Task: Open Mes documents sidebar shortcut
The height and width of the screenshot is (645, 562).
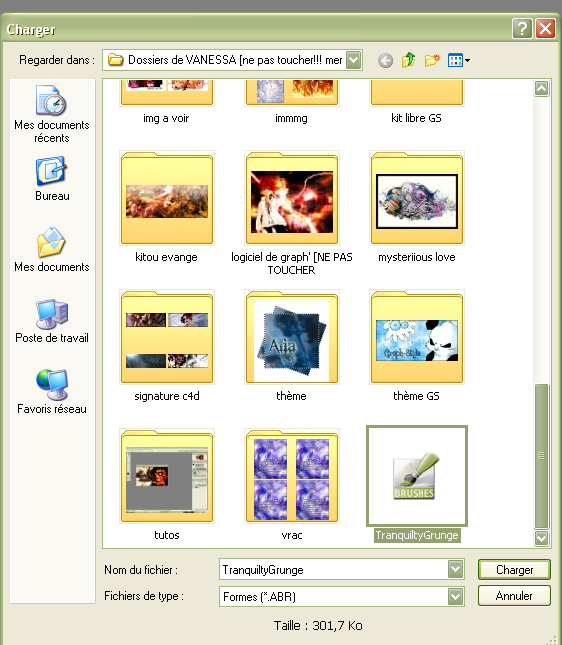Action: tap(52, 249)
